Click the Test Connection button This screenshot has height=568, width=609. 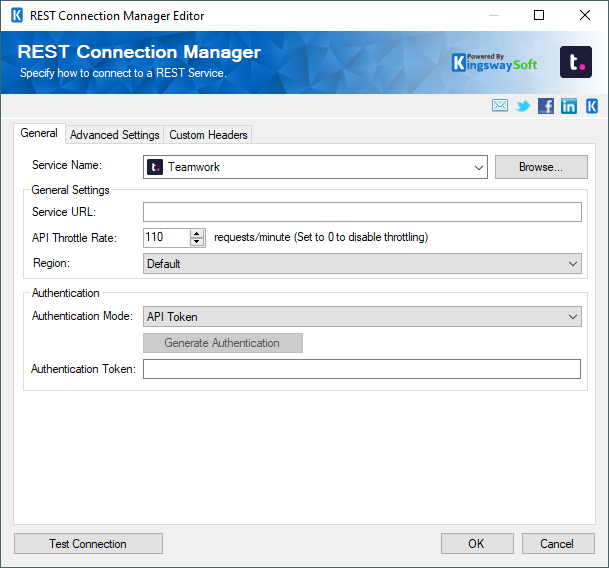[x=88, y=544]
